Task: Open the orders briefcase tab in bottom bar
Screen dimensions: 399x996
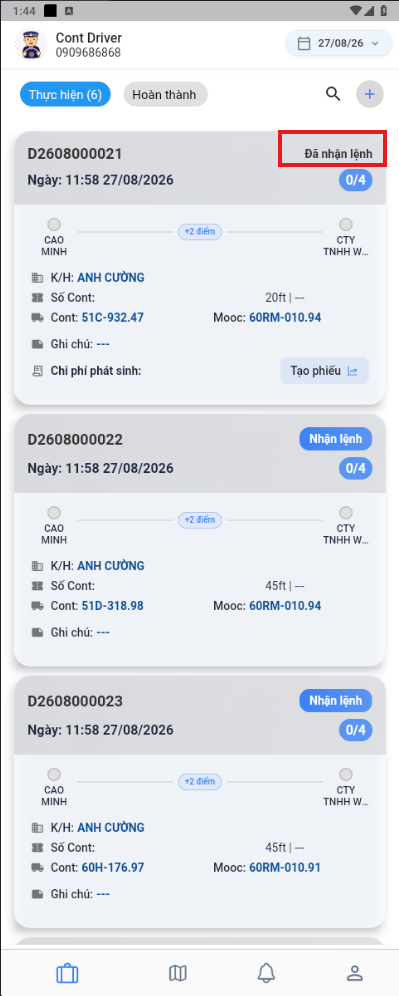Action: pyautogui.click(x=67, y=972)
